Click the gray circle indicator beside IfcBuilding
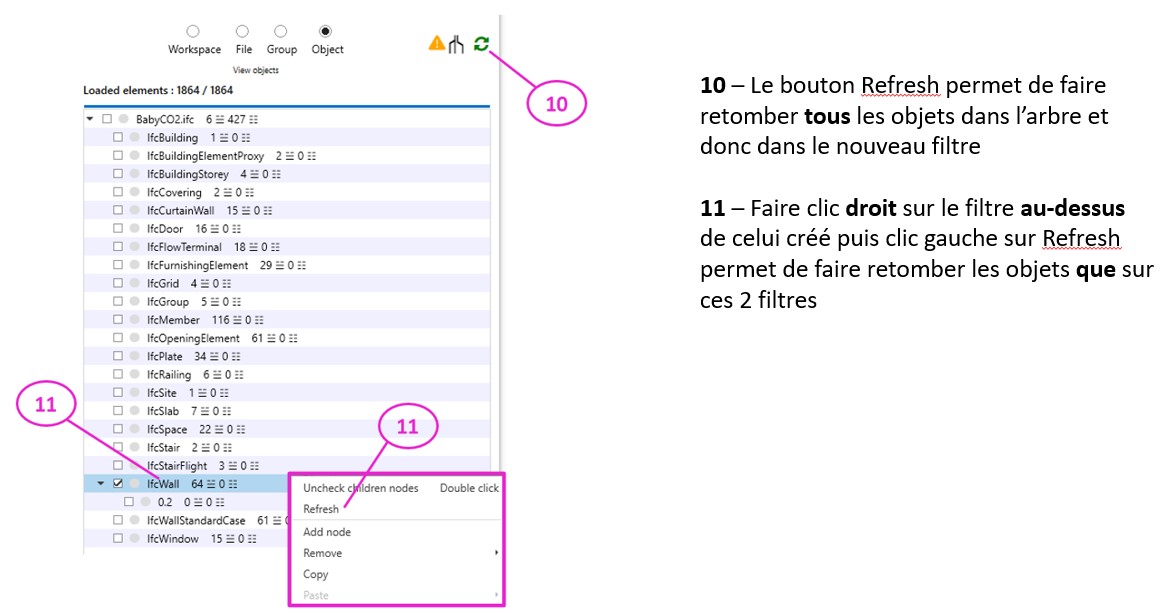The height and width of the screenshot is (613, 1169). pyautogui.click(x=135, y=137)
